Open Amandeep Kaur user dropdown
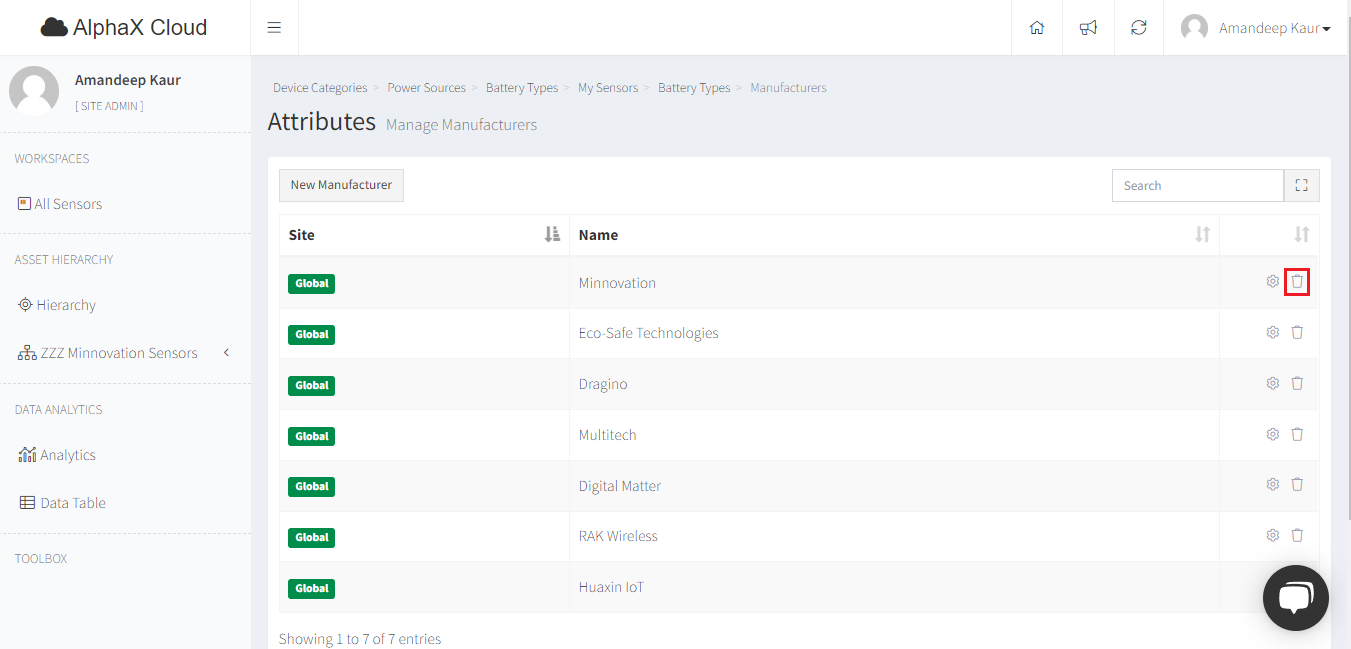The width and height of the screenshot is (1351, 649). tap(1257, 28)
